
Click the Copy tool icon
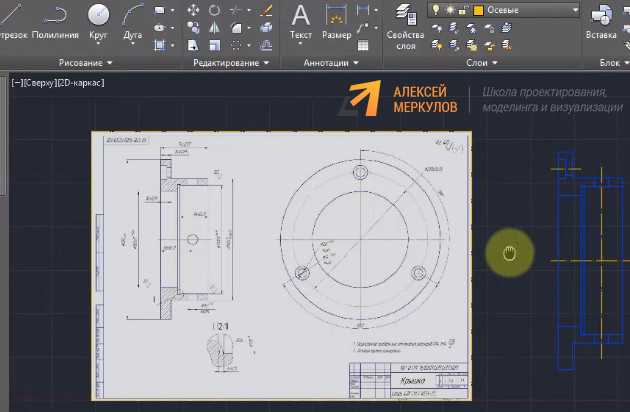pyautogui.click(x=193, y=28)
